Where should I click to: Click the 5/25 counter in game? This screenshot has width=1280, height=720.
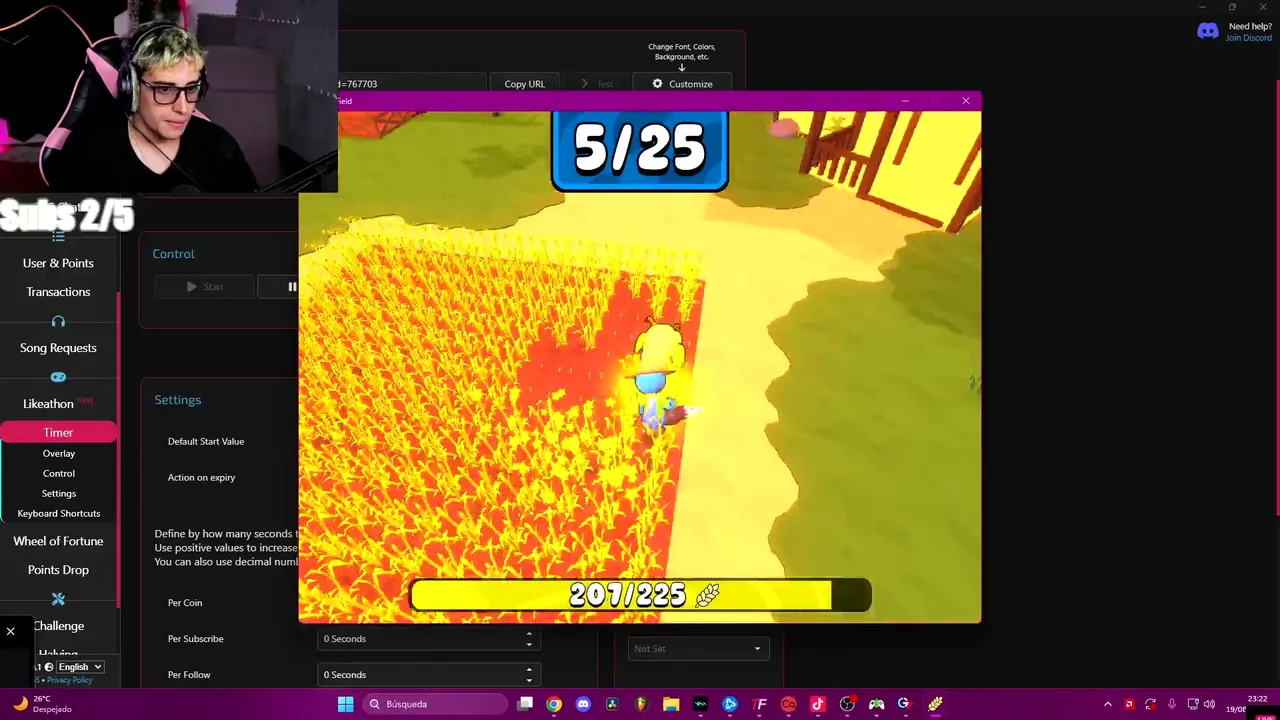[x=640, y=150]
